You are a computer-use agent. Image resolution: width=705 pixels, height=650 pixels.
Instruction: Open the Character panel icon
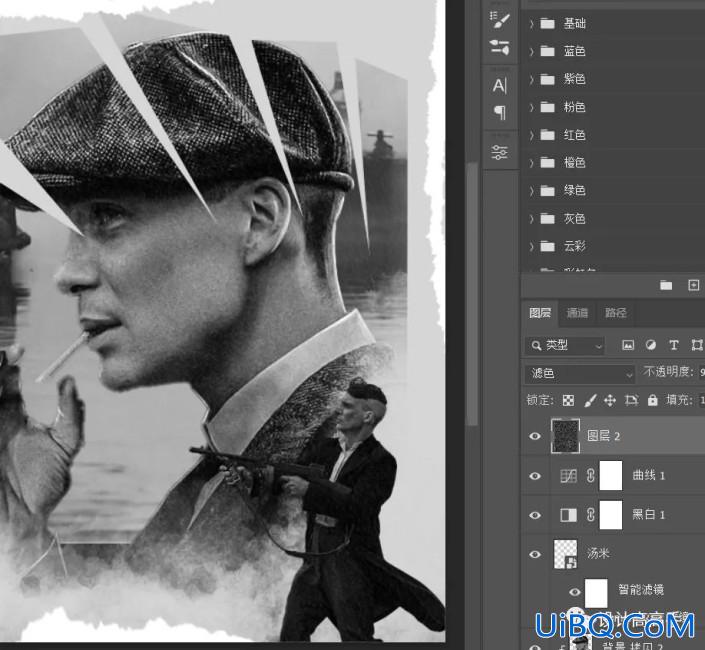500,85
